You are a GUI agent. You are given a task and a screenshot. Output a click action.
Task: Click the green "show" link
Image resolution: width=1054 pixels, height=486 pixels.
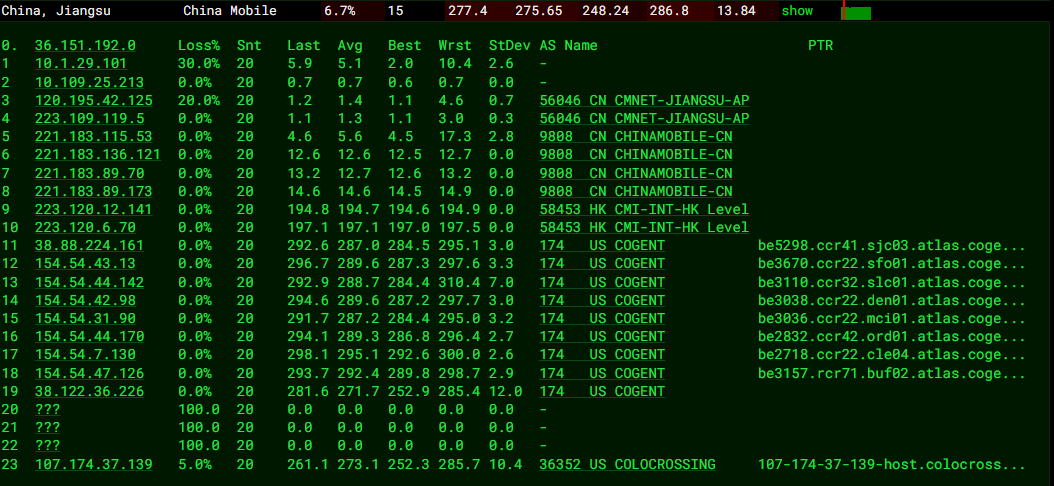[797, 11]
